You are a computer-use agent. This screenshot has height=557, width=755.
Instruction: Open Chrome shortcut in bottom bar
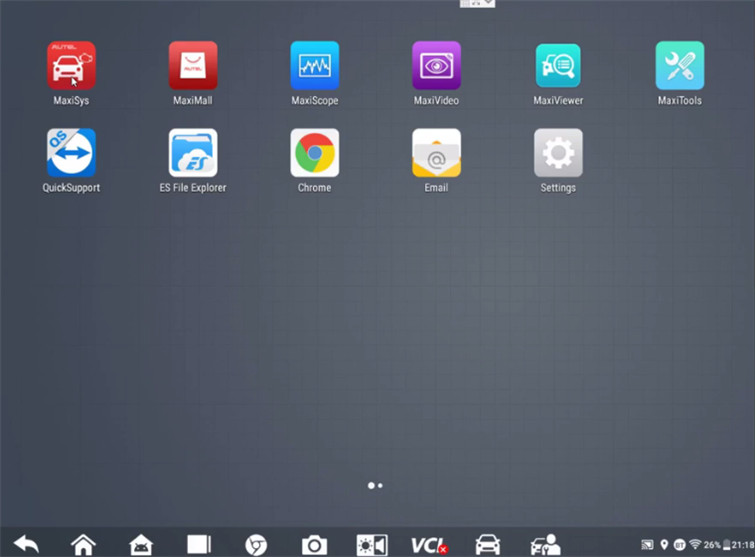point(256,545)
